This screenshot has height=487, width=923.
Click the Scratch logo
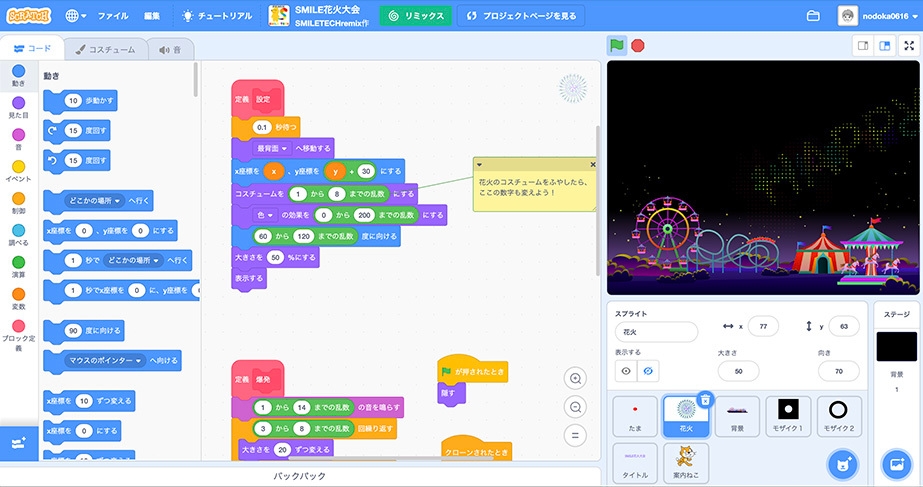click(x=28, y=15)
